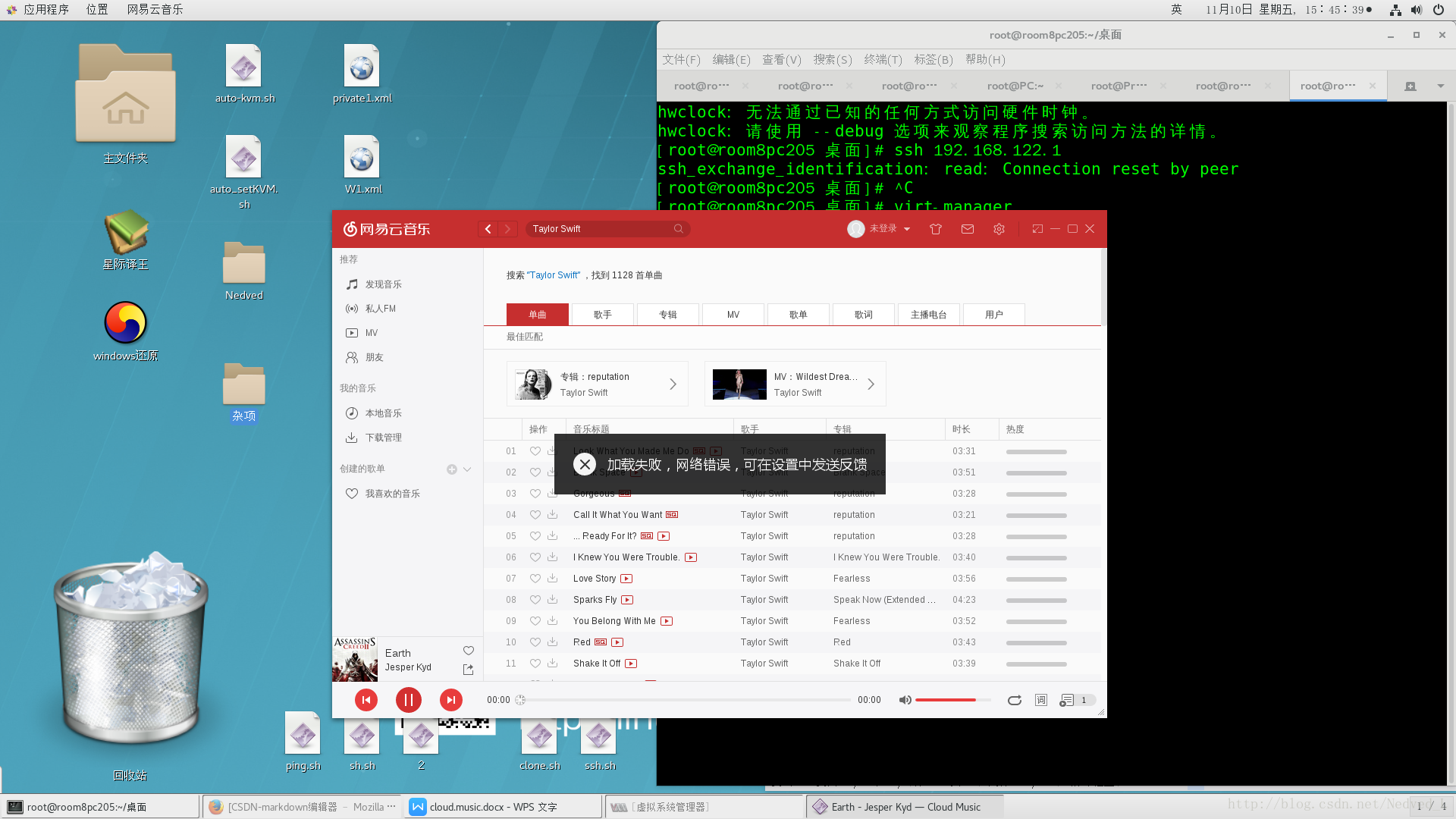Open terminal tab list dropdown arrow
The image size is (1456, 819).
pos(1441,86)
